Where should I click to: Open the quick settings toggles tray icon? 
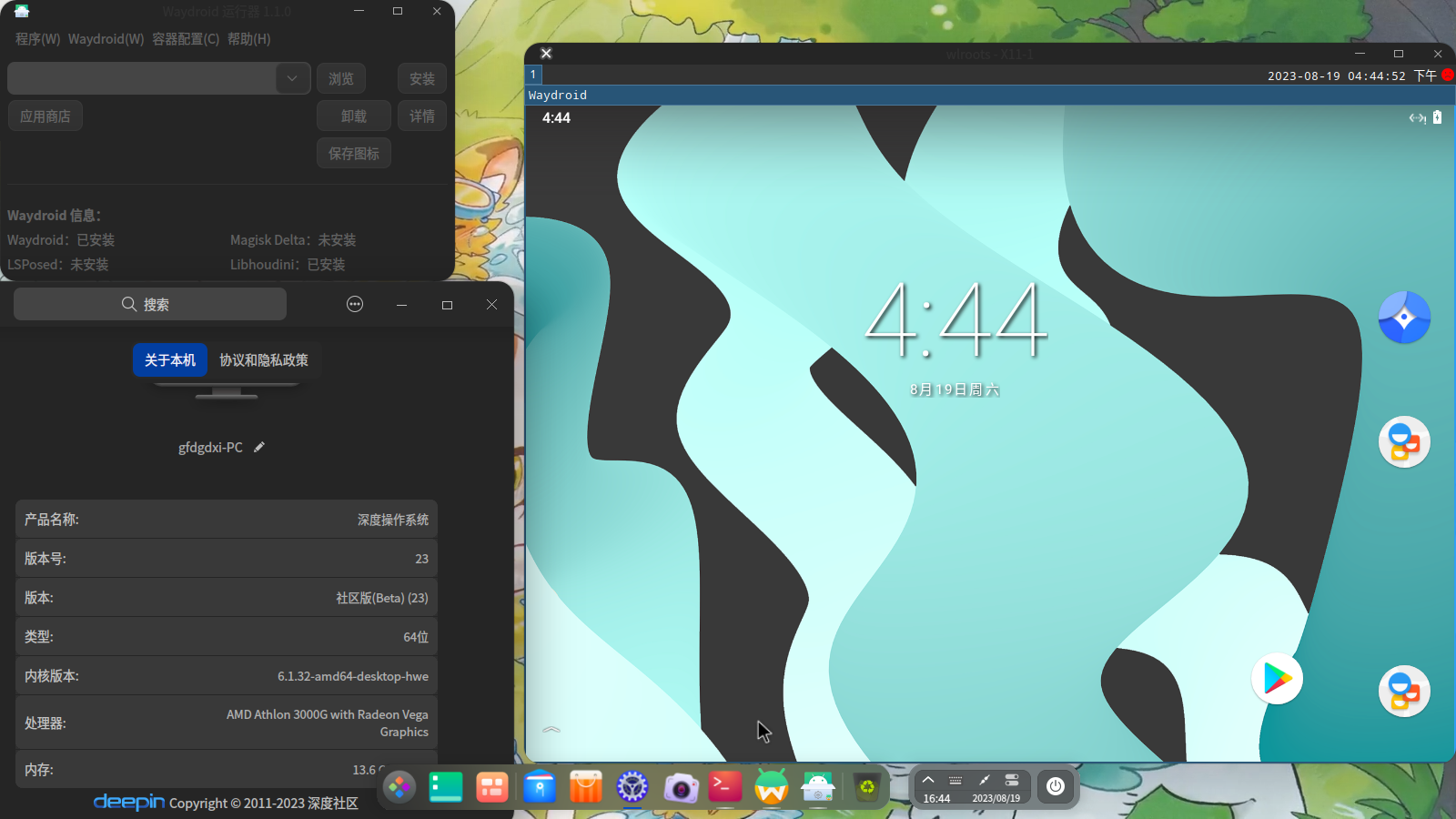pos(1012,780)
